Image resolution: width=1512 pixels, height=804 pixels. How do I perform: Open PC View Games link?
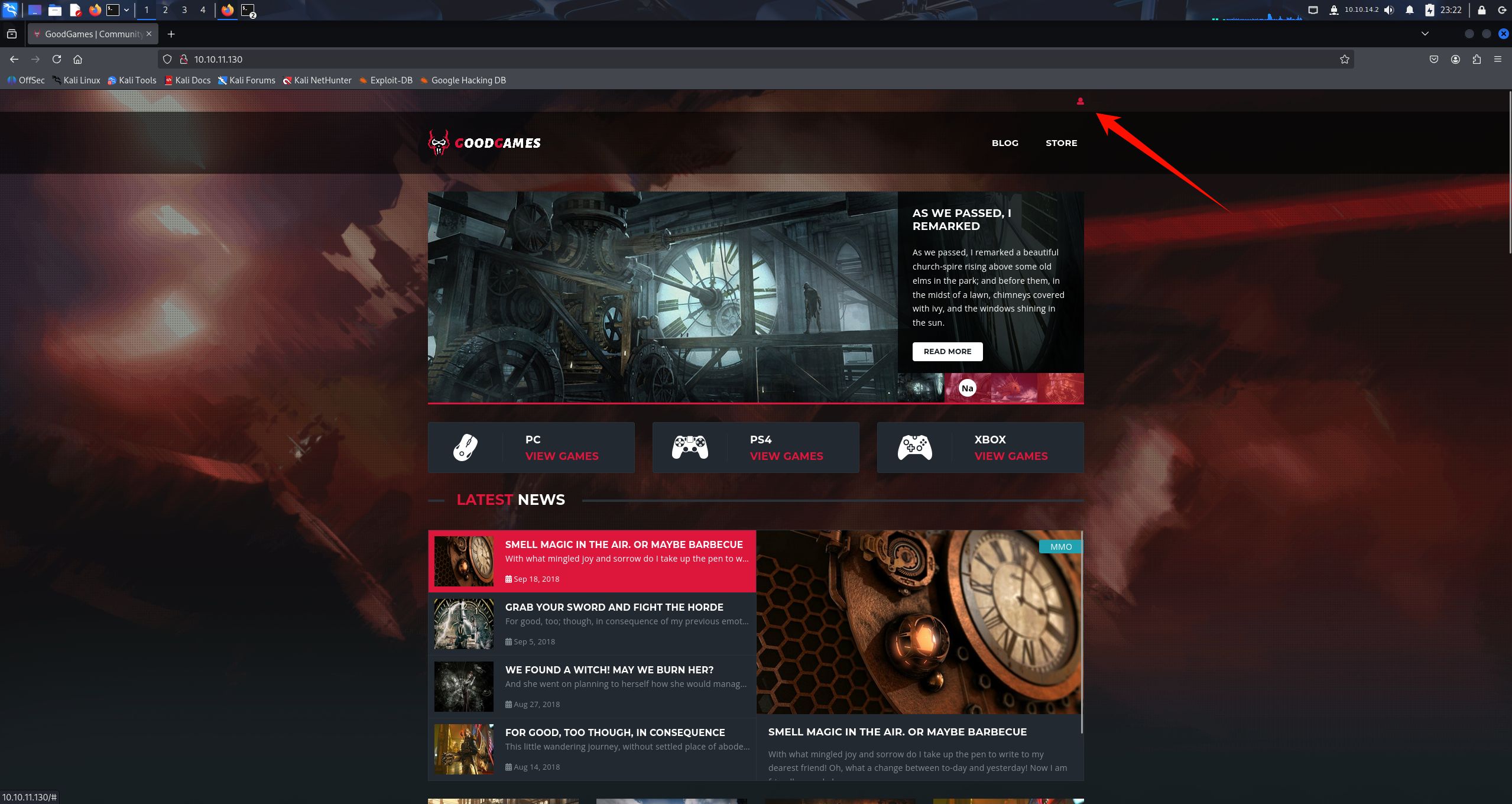[562, 456]
